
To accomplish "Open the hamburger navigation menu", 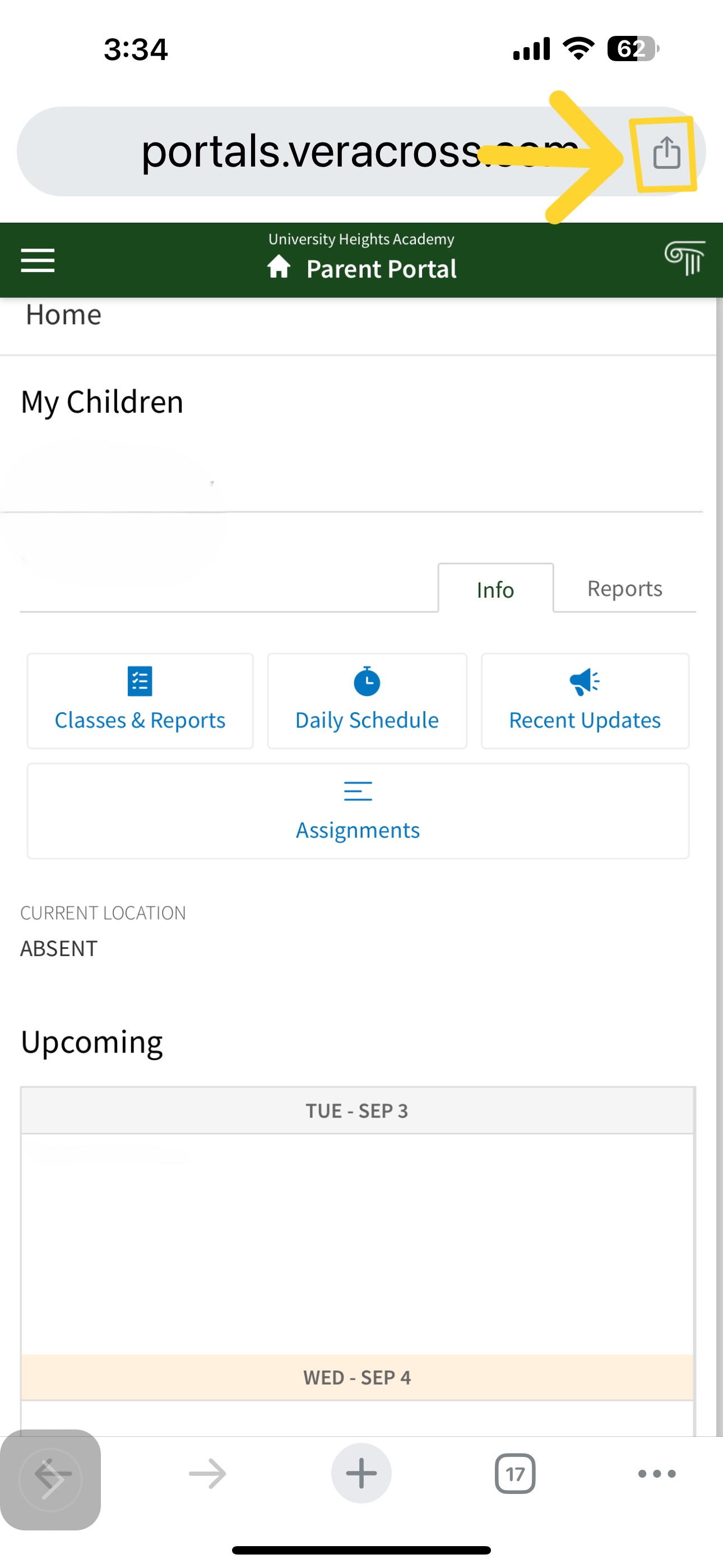I will point(38,261).
